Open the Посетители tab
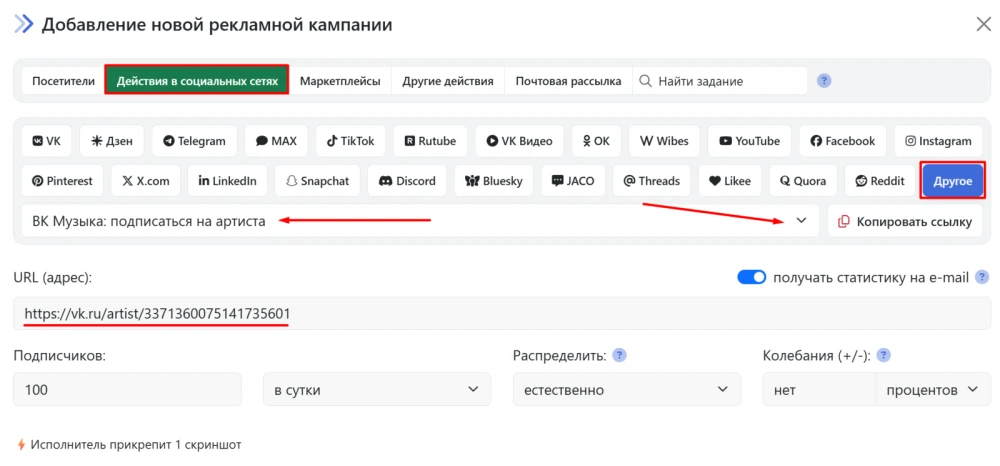Screen dimensions: 1000x466 63,81
